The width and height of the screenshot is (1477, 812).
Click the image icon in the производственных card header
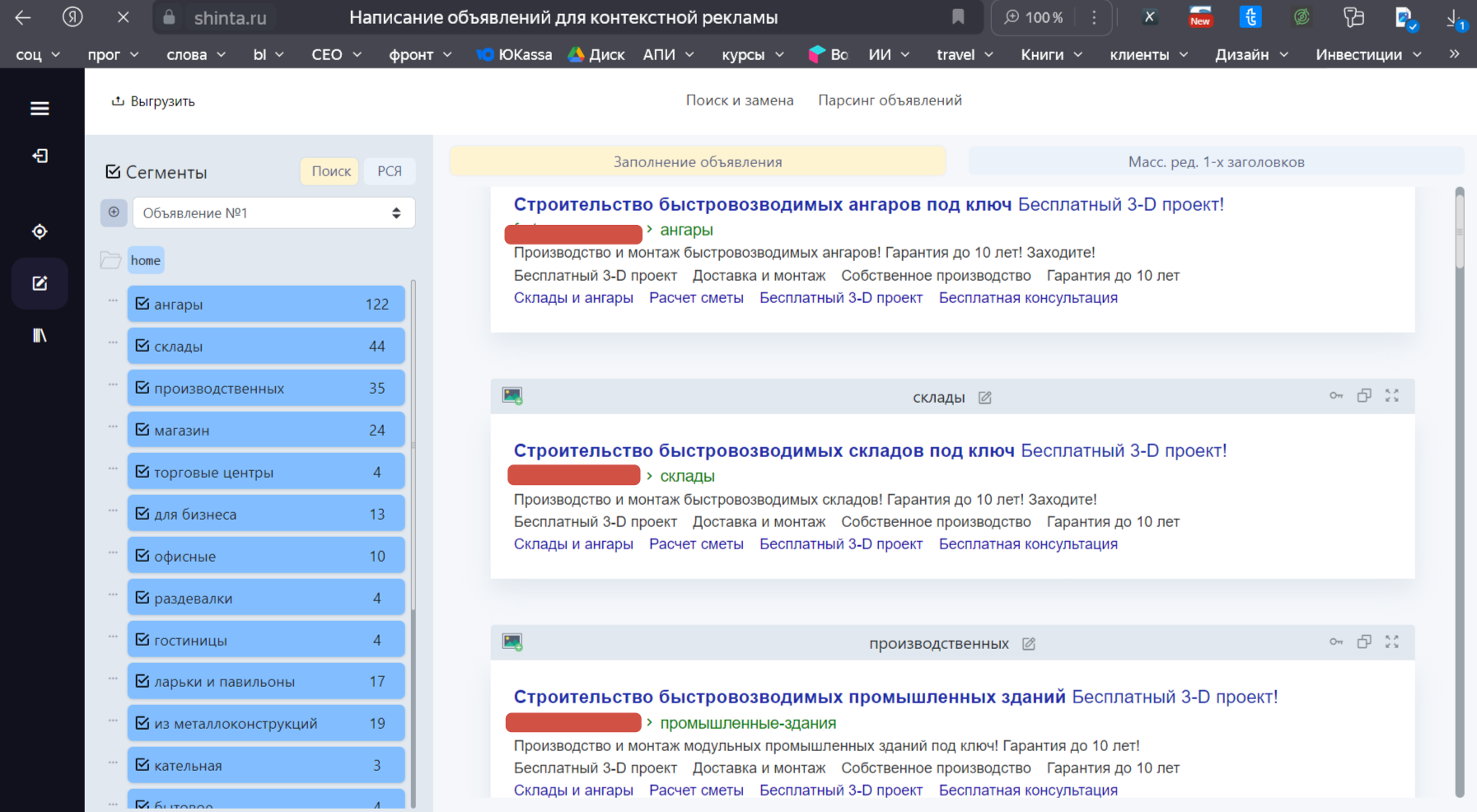[x=512, y=642]
